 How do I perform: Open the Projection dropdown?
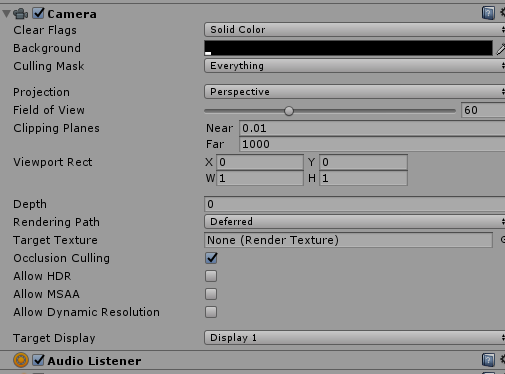(x=354, y=92)
